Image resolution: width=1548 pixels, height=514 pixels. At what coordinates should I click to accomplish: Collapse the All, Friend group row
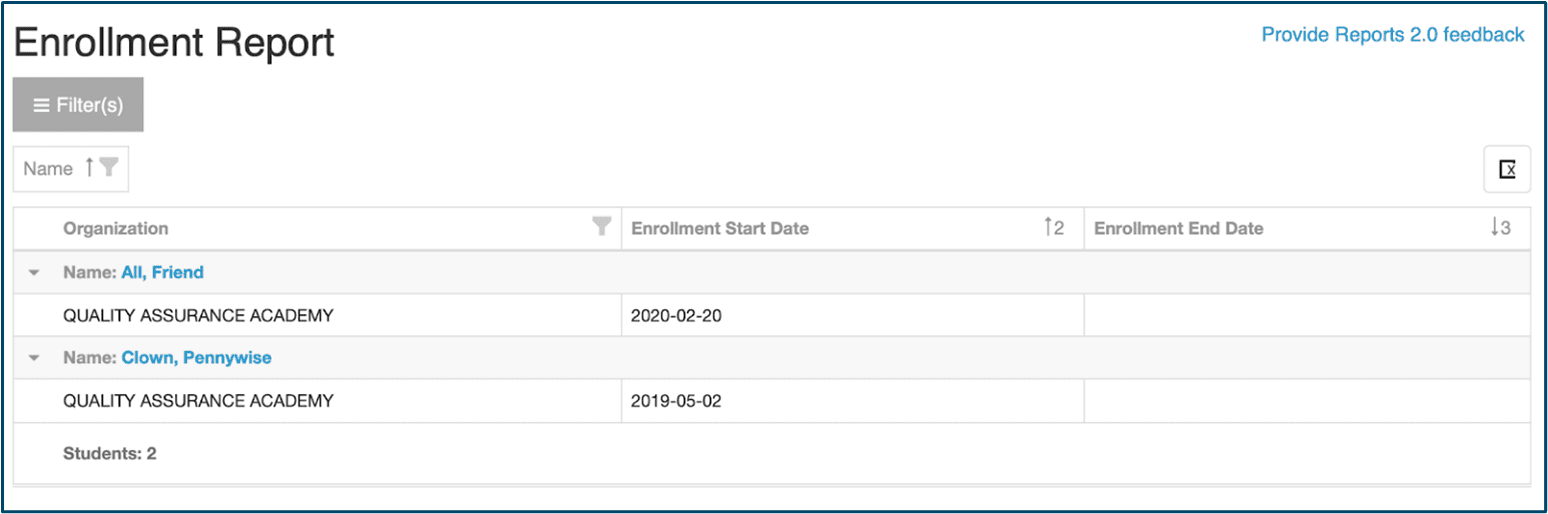click(35, 272)
